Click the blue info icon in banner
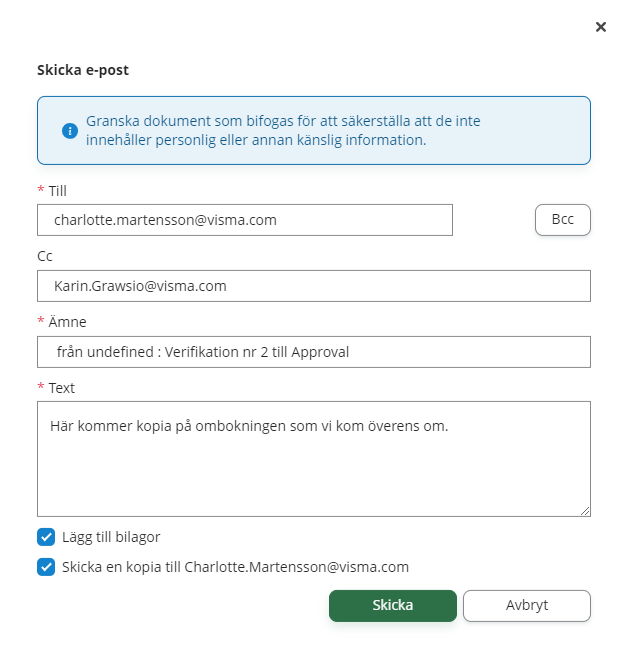Image resolution: width=627 pixels, height=658 pixels. 70,131
